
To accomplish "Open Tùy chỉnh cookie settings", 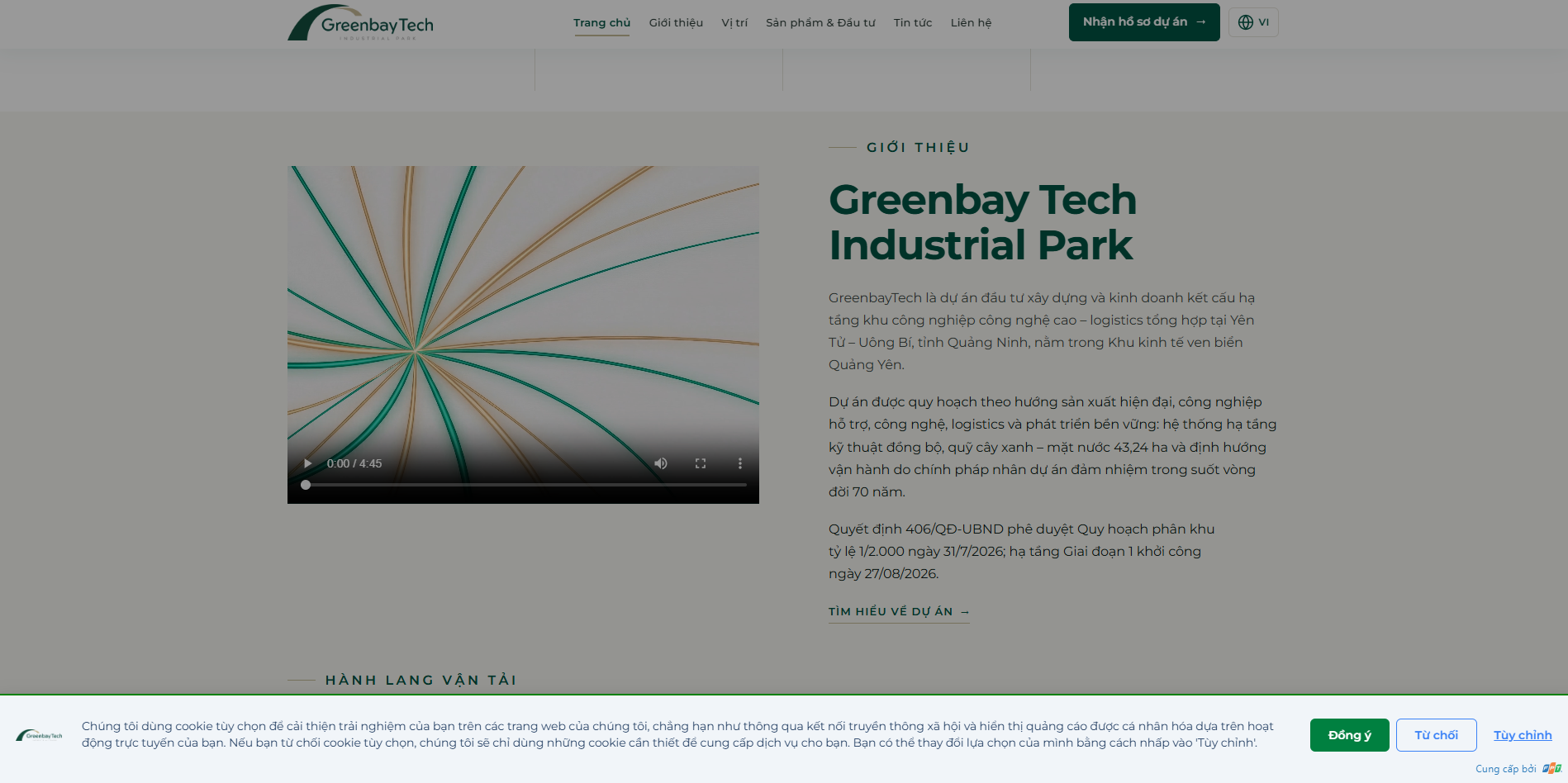I will click(x=1523, y=735).
